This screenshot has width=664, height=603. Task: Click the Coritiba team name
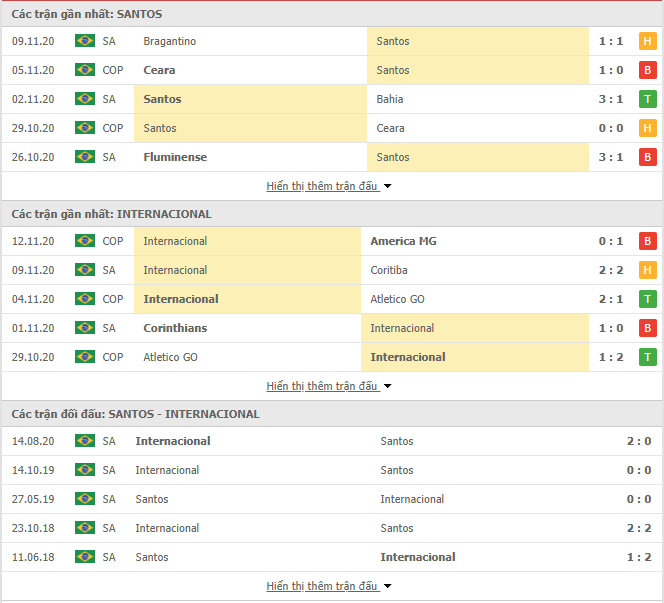point(389,270)
